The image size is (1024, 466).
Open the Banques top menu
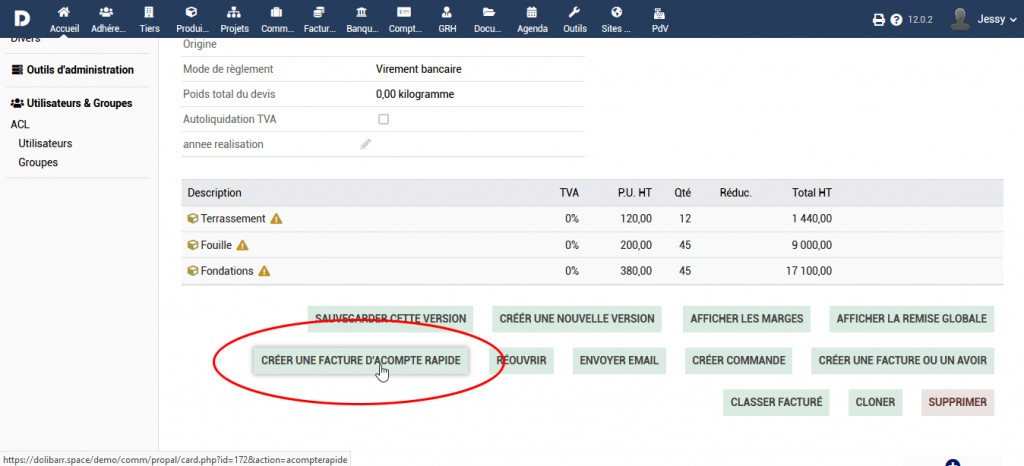click(x=361, y=18)
